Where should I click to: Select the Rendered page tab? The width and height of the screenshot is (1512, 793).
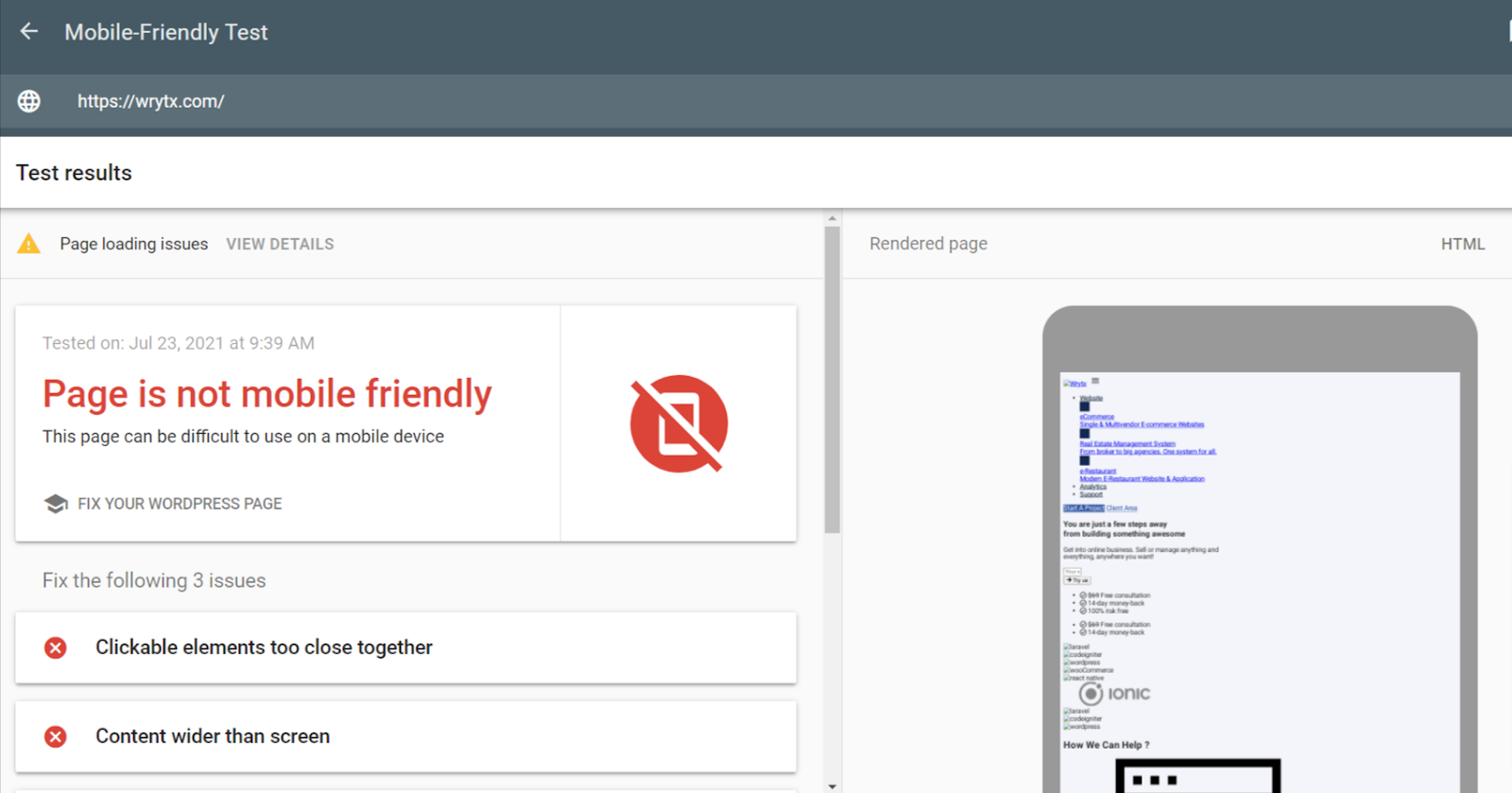pos(928,244)
